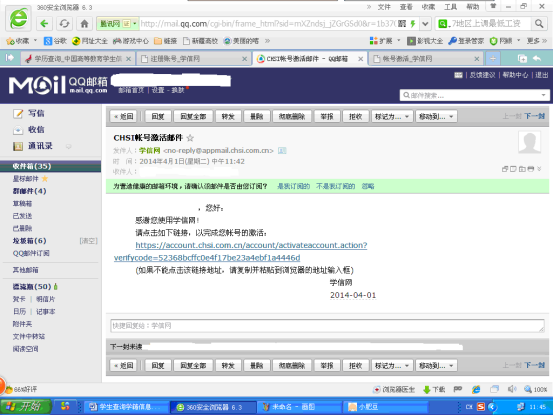The width and height of the screenshot is (553, 415).
Task: Expand mail search options dropdown
Action: pos(543,95)
